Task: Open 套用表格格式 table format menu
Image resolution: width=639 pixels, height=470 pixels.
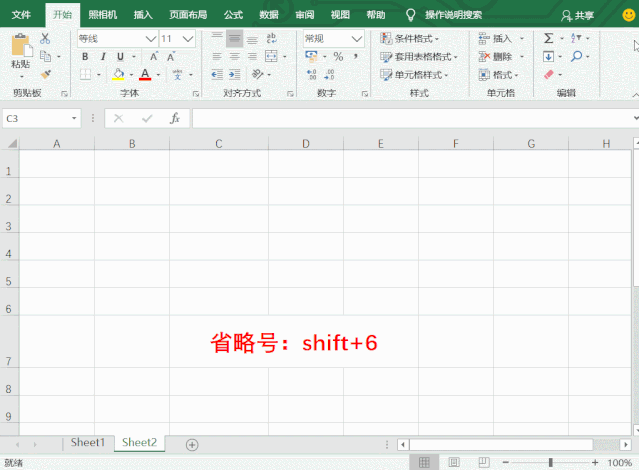Action: tap(419, 57)
